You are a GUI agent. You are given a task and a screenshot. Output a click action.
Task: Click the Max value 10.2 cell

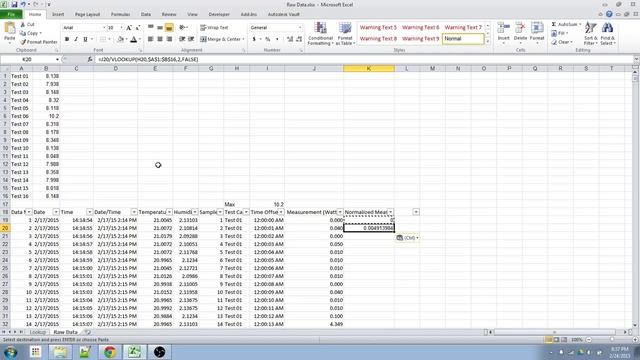(x=267, y=204)
